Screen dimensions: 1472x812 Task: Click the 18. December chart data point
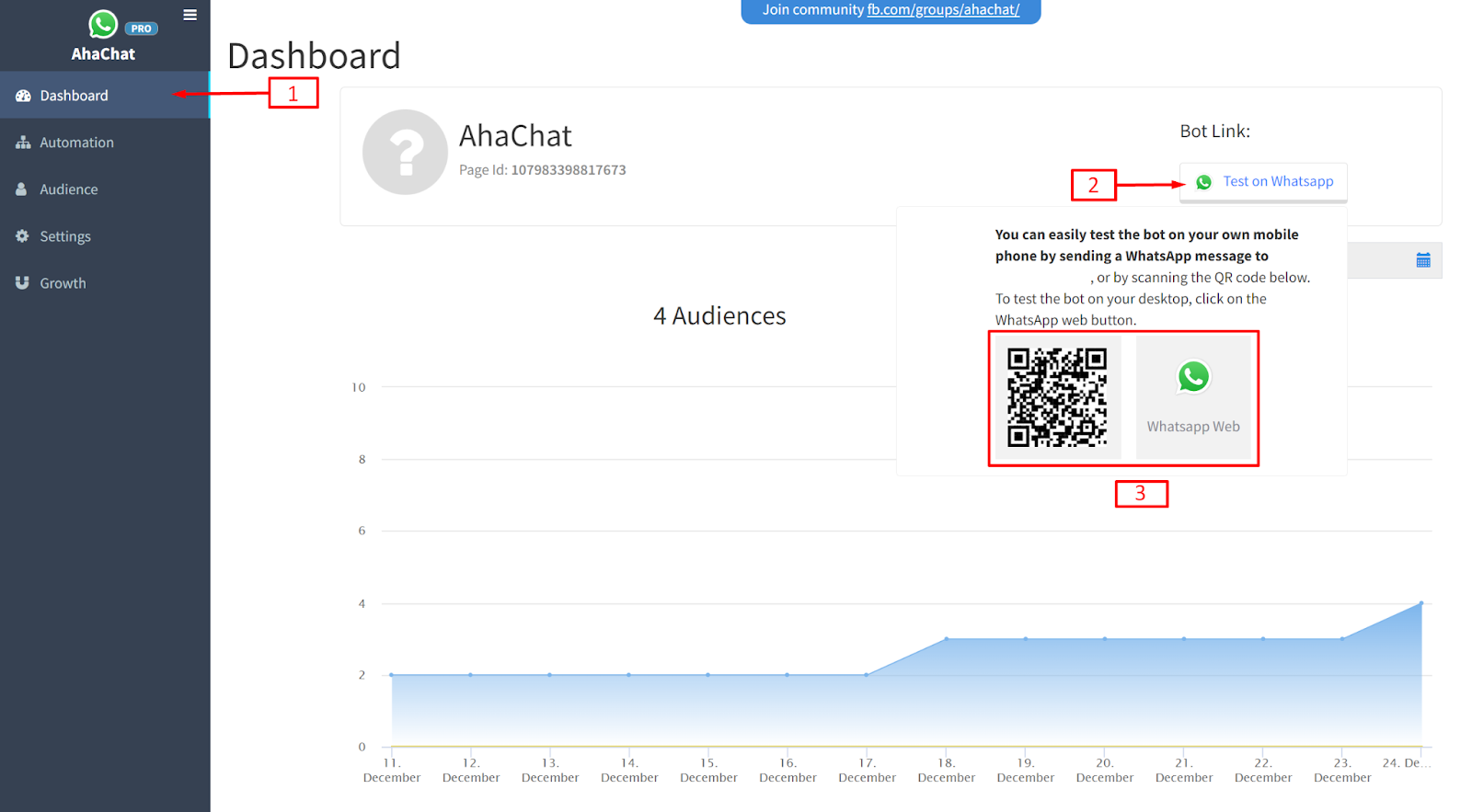click(x=947, y=639)
